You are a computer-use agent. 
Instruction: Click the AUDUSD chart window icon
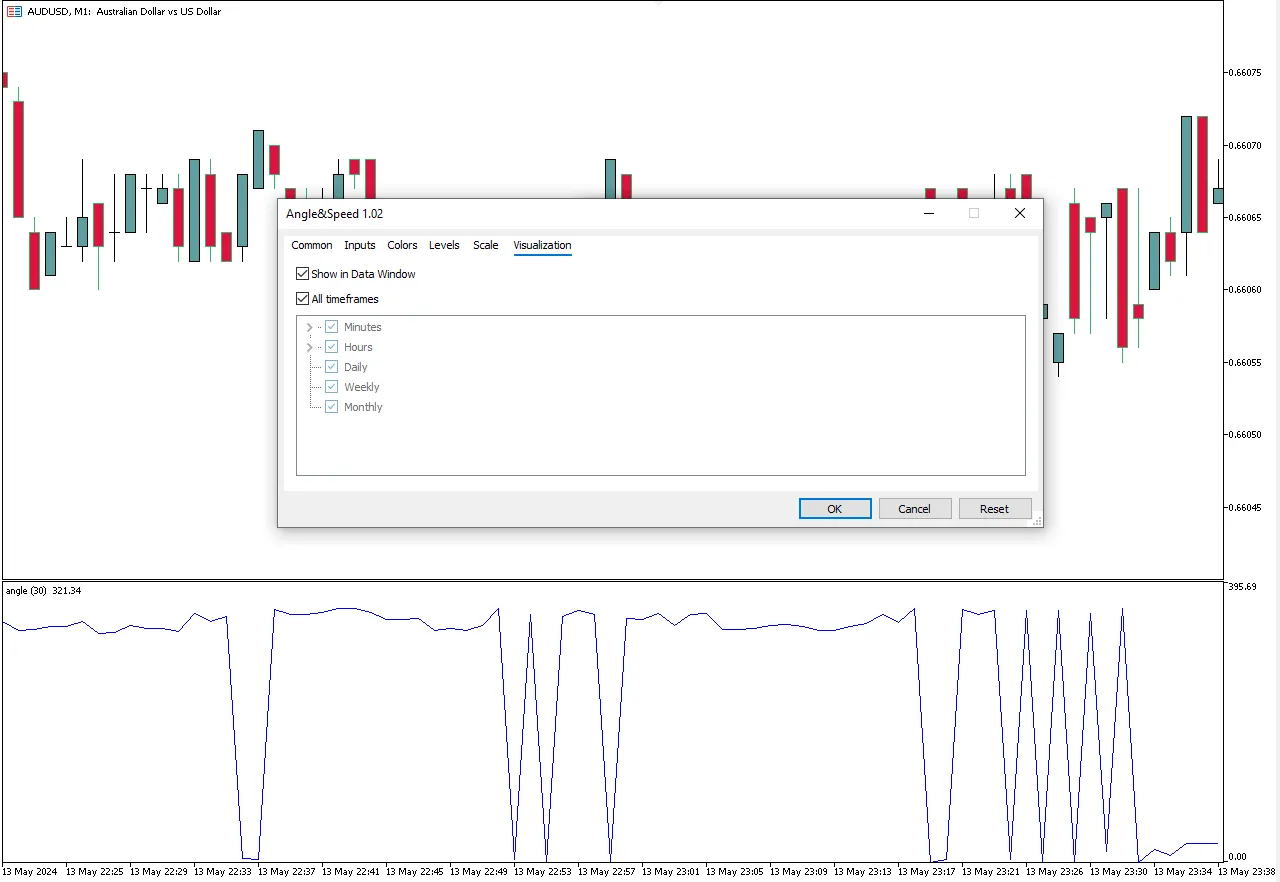tap(14, 12)
